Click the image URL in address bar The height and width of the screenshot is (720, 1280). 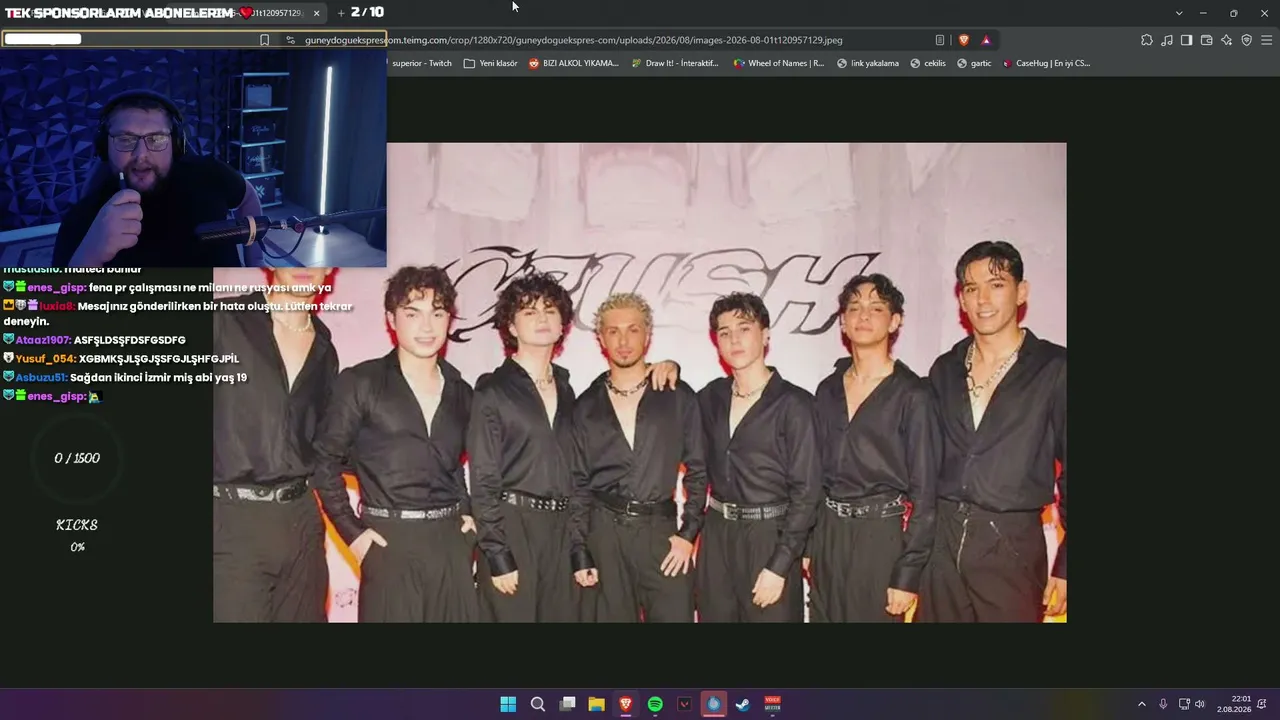tap(573, 40)
